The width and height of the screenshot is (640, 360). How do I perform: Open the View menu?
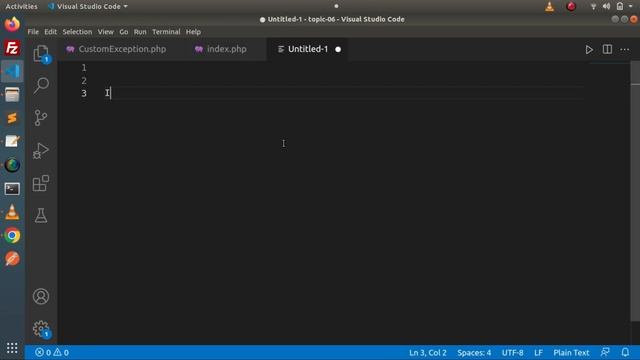(106, 32)
